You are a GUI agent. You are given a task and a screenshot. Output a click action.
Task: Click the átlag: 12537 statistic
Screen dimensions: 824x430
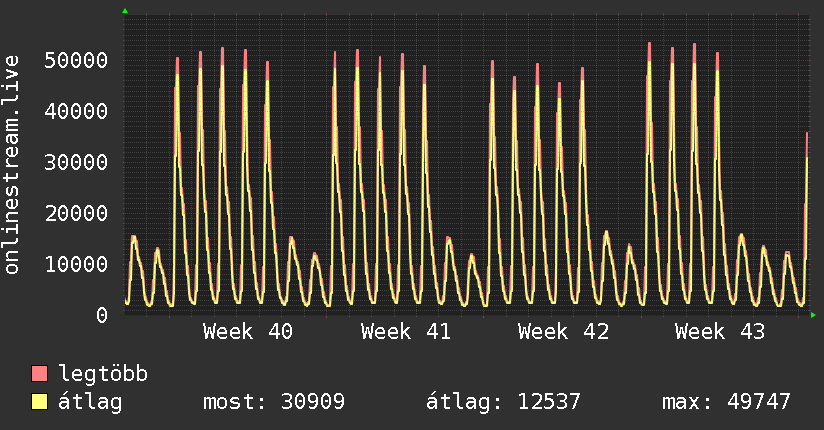pos(503,402)
